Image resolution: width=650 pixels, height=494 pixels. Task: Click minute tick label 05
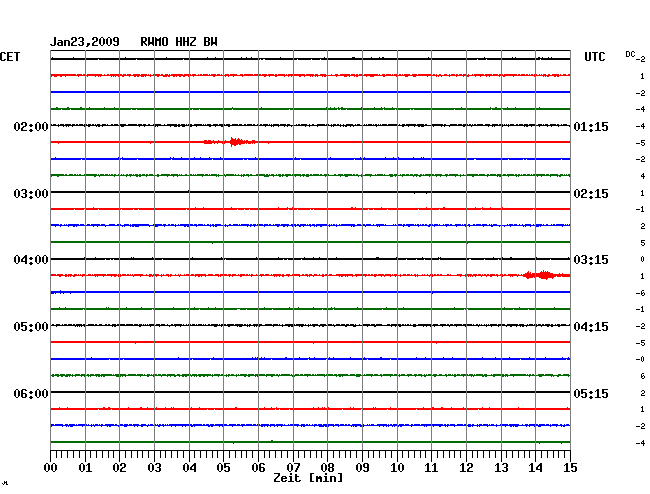coord(223,468)
